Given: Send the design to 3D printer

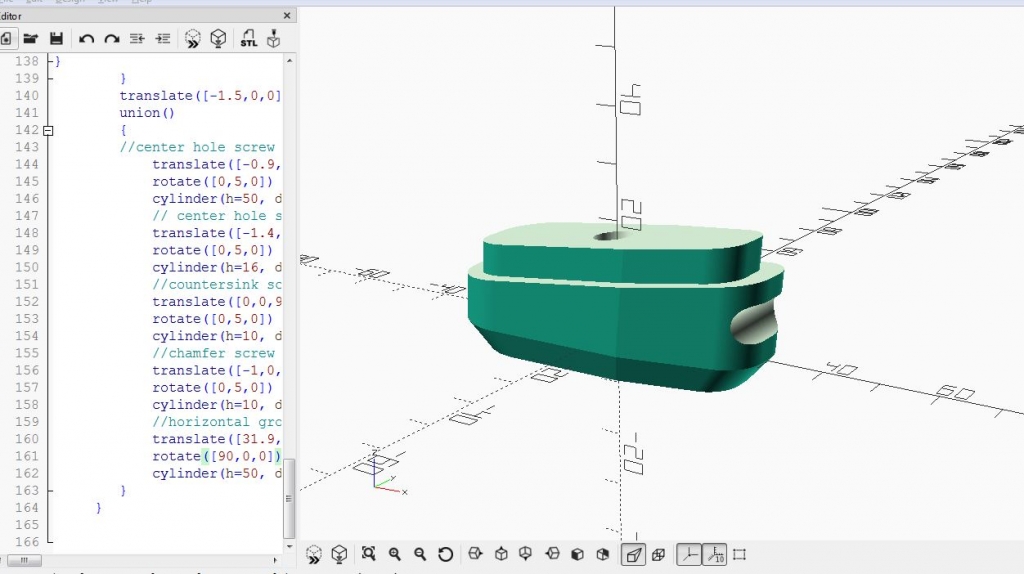Looking at the screenshot, I should [274, 39].
